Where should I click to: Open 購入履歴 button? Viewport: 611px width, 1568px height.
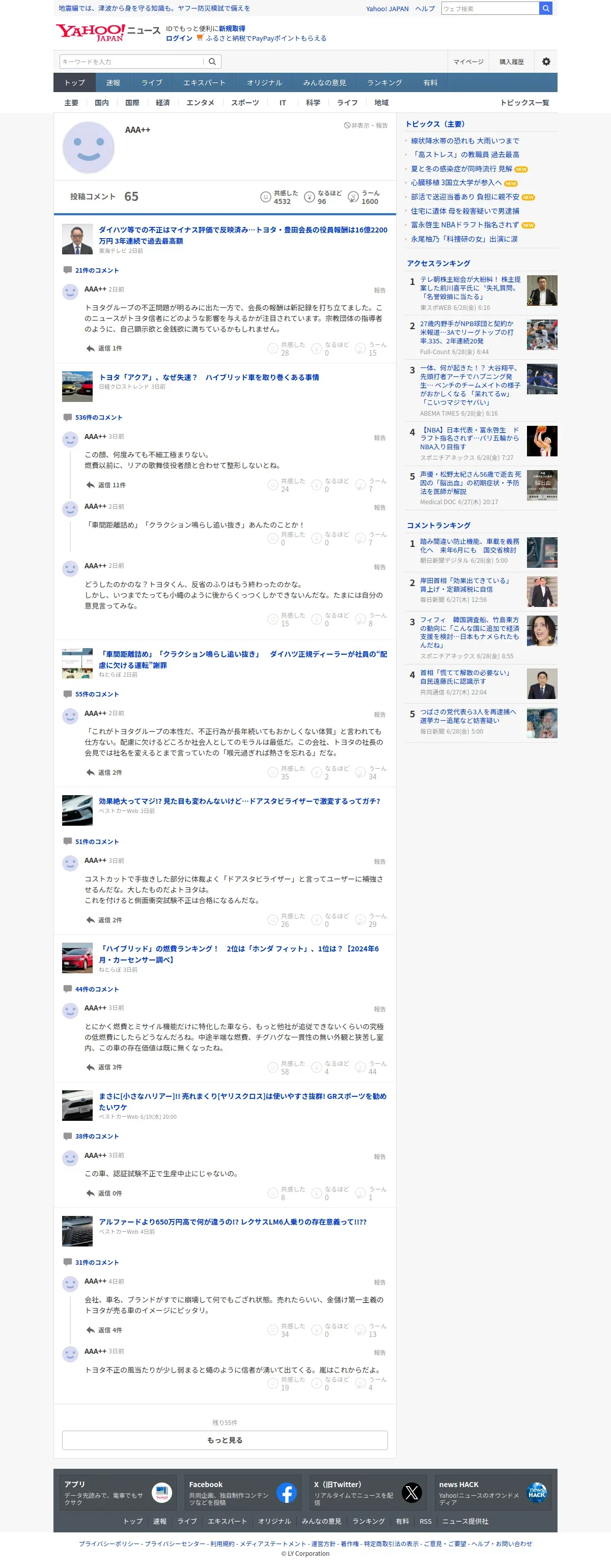coord(512,62)
